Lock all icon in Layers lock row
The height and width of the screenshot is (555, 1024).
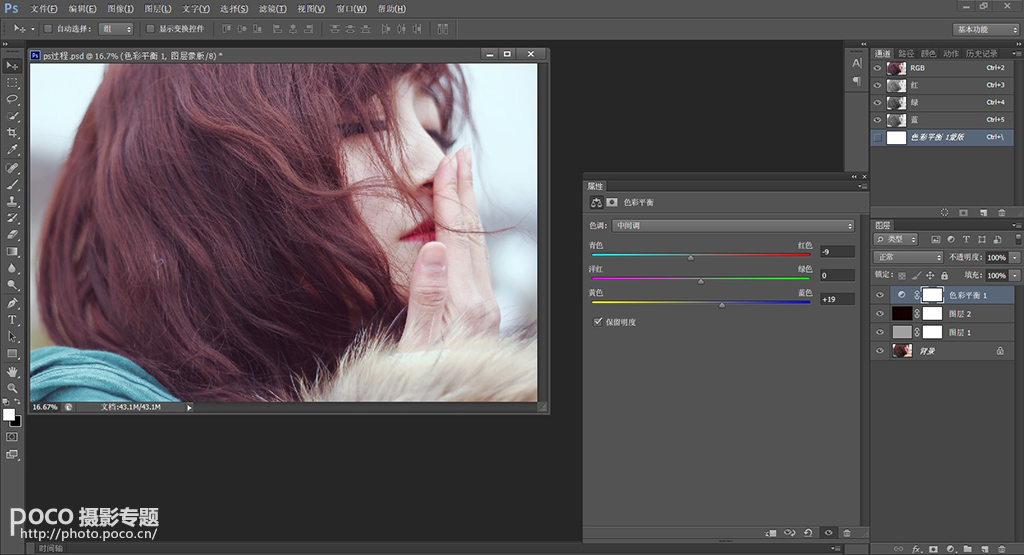944,276
